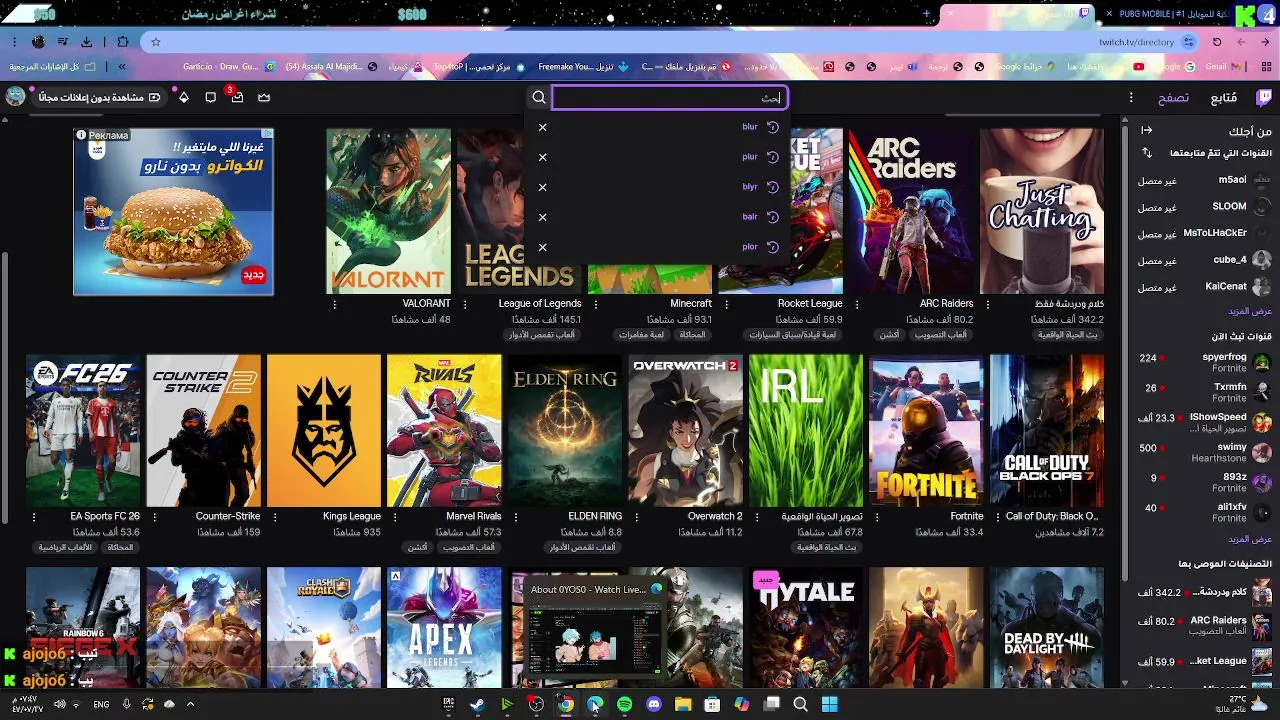Open the crown Prime loot icon
The width and height of the screenshot is (1280, 720).
point(264,97)
